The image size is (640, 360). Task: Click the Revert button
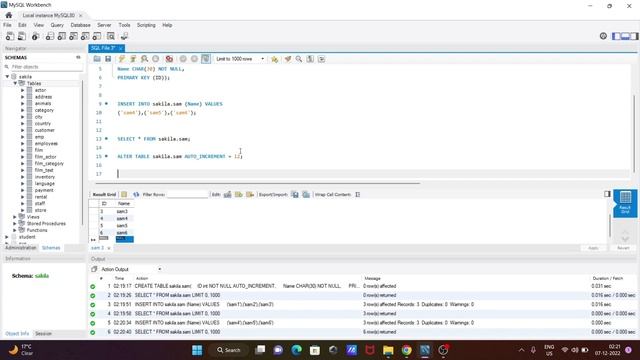coord(623,248)
